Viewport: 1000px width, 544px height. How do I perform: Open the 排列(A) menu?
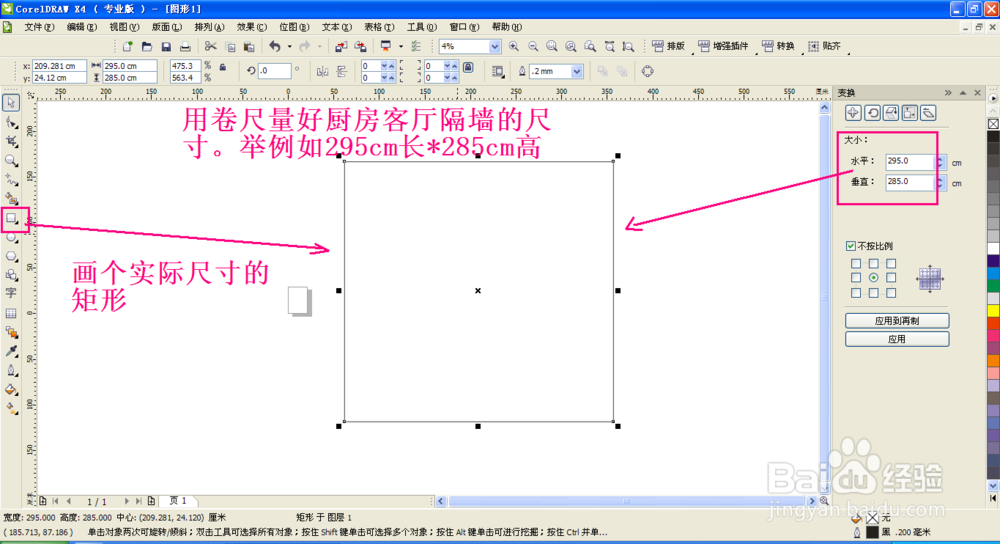(x=209, y=27)
